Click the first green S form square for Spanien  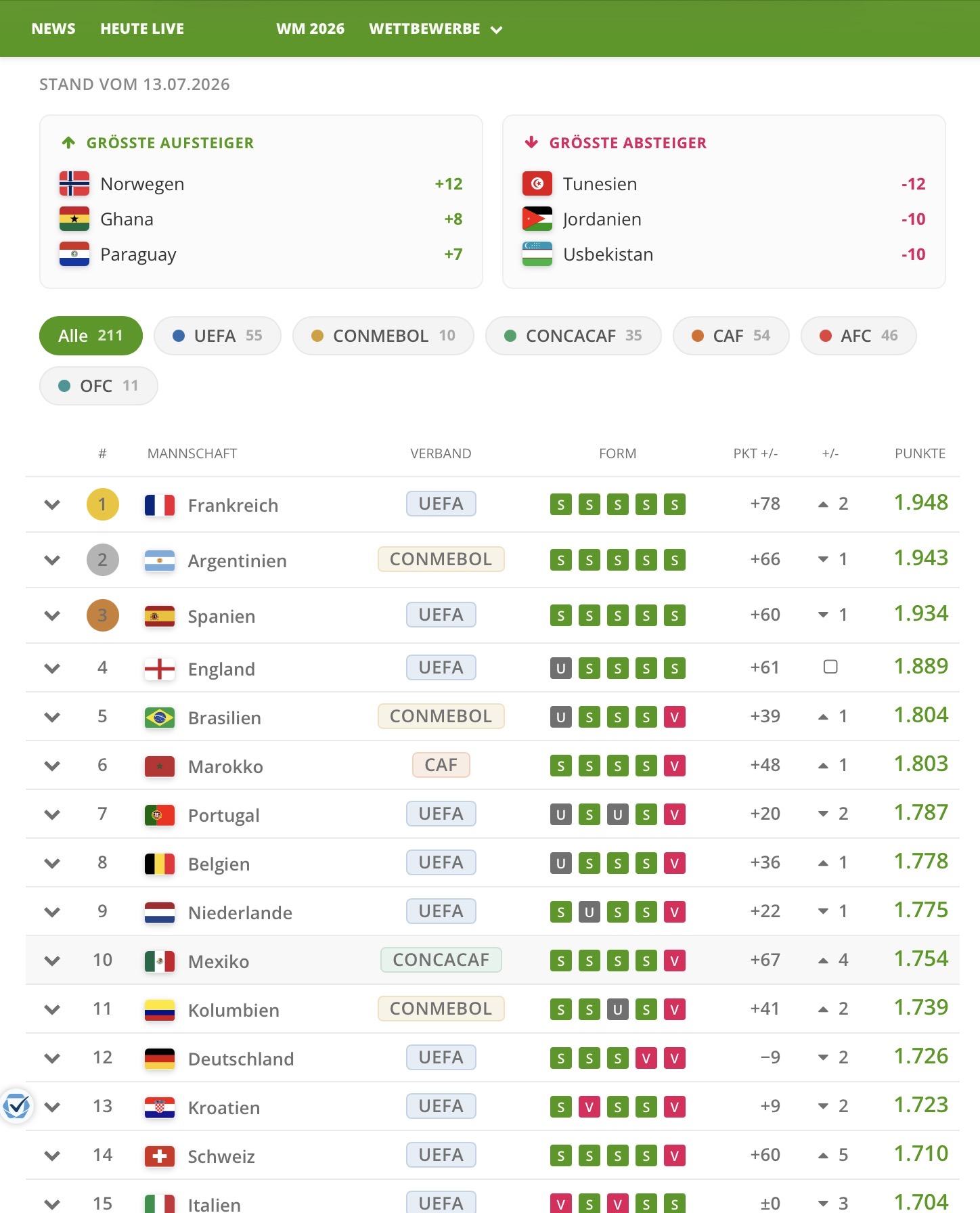561,616
